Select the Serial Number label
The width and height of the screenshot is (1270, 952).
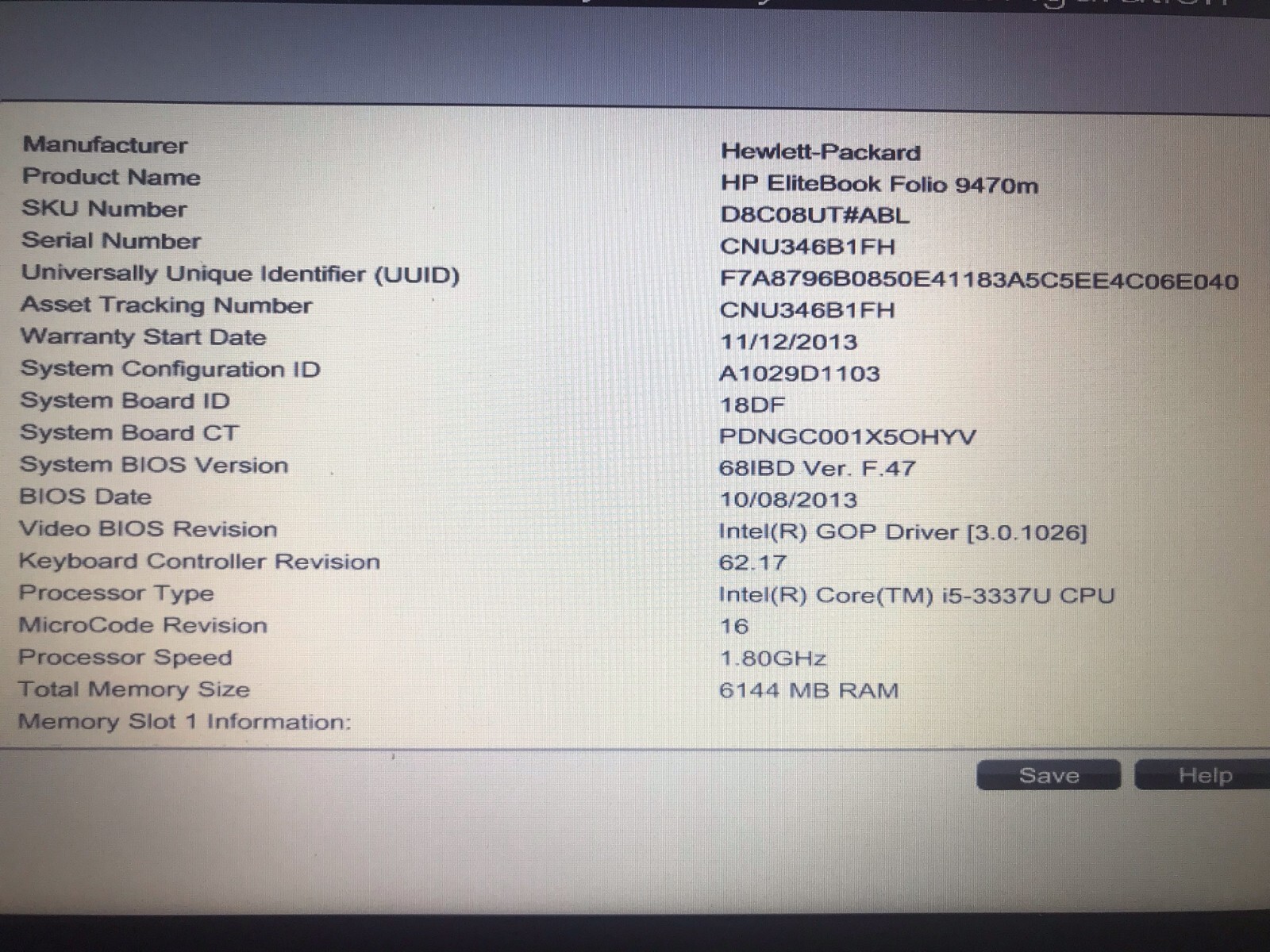click(x=111, y=240)
